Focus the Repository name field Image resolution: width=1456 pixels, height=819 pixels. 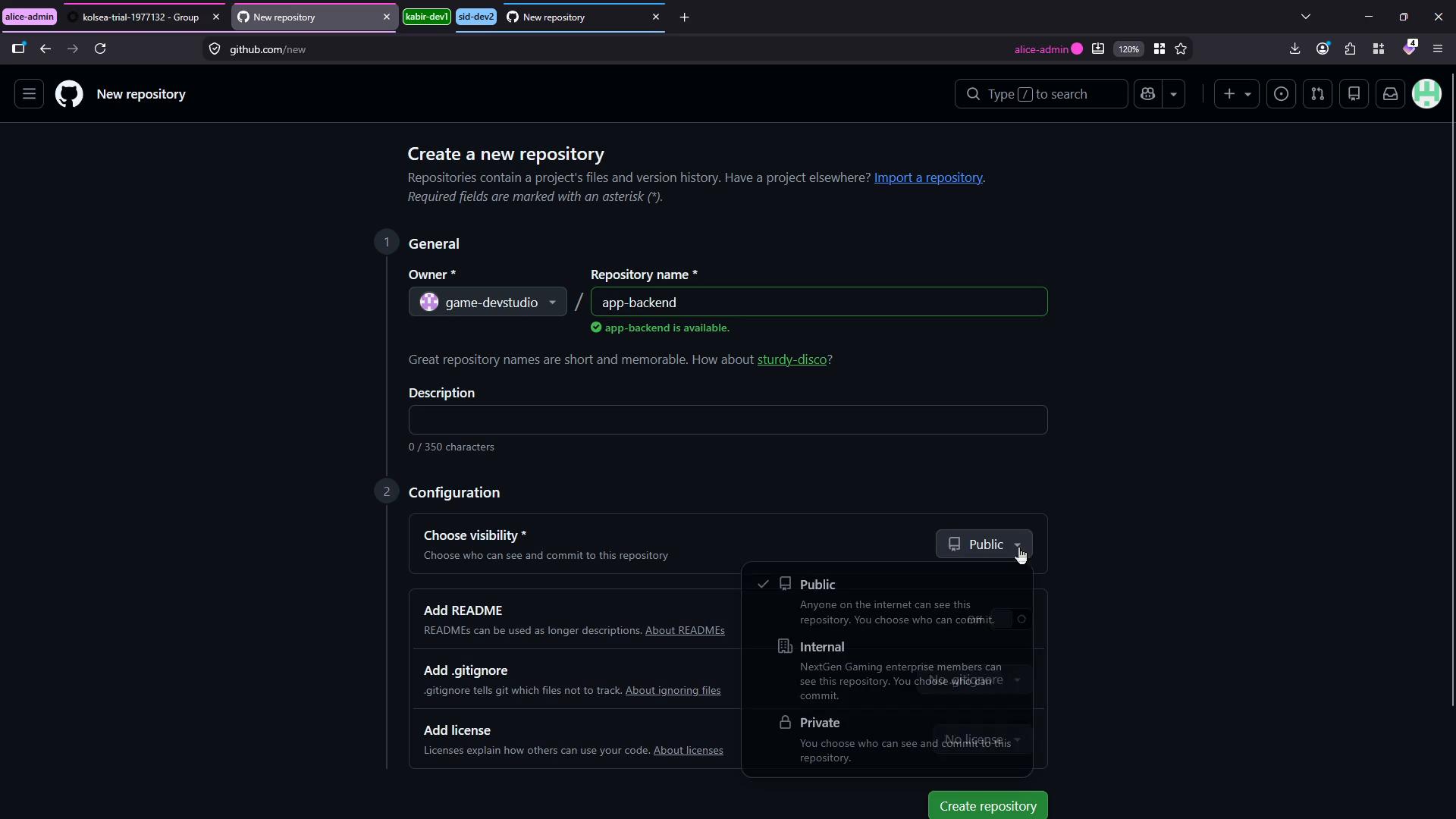[x=819, y=302]
